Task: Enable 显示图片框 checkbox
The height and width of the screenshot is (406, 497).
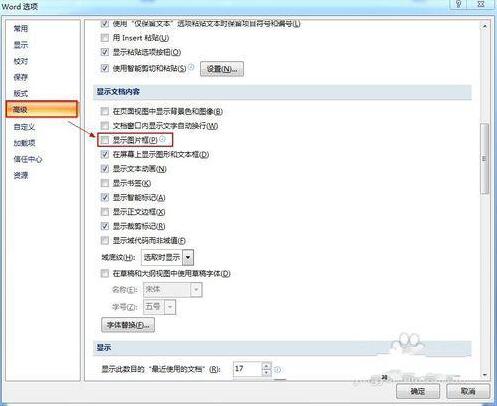Action: 105,140
